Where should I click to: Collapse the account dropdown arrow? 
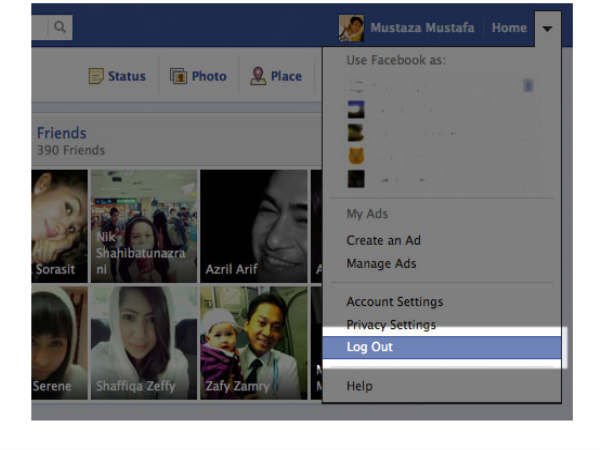click(x=547, y=28)
